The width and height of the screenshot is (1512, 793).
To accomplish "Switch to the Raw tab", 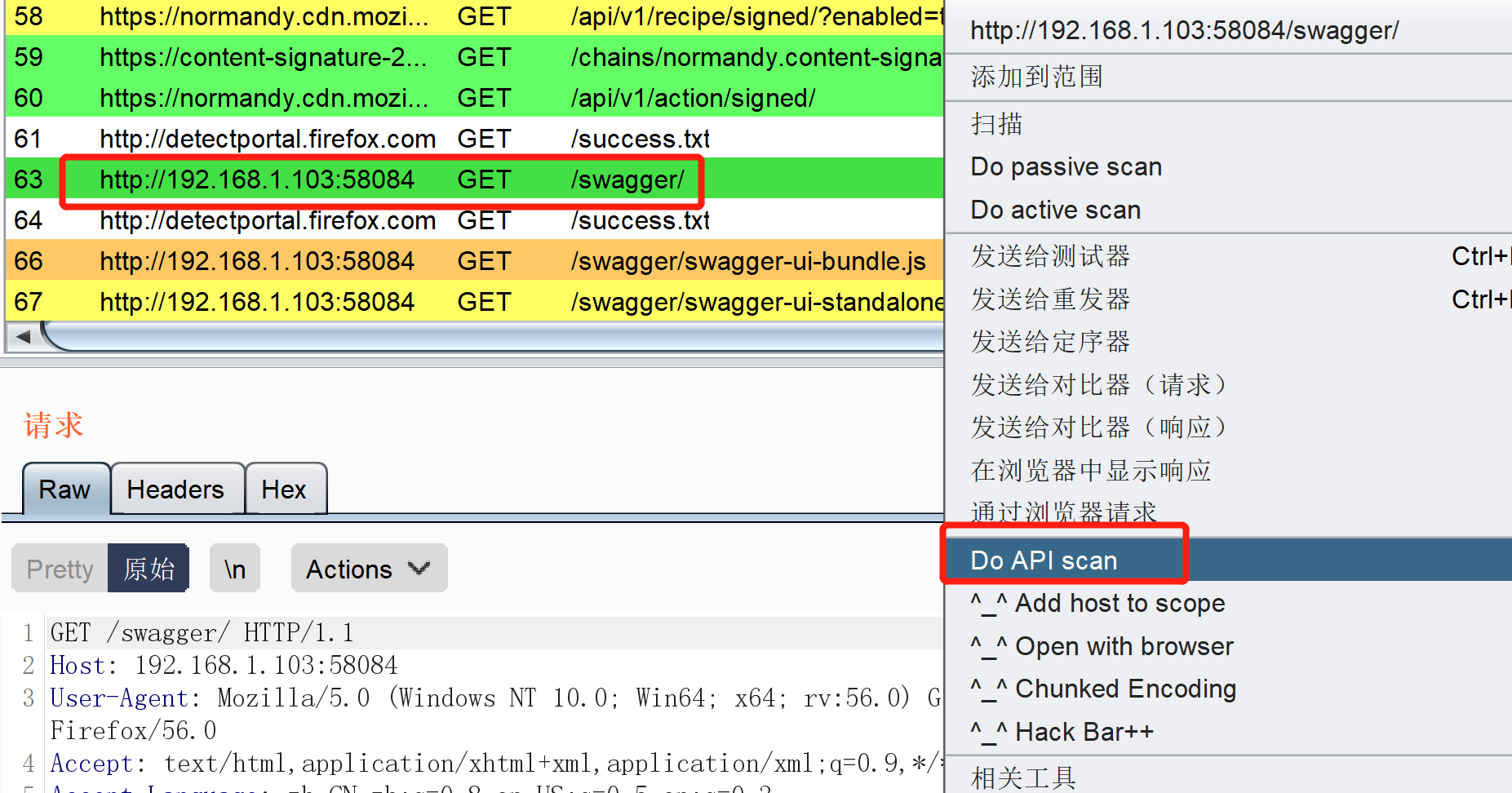I will coord(66,490).
